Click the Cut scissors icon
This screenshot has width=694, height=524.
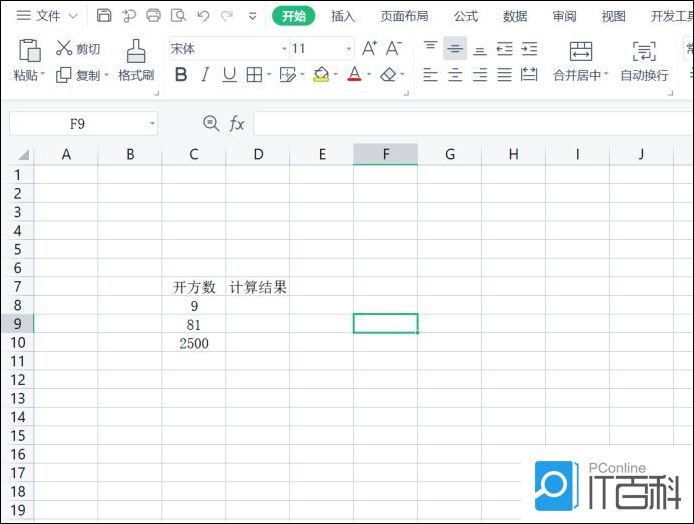[64, 48]
